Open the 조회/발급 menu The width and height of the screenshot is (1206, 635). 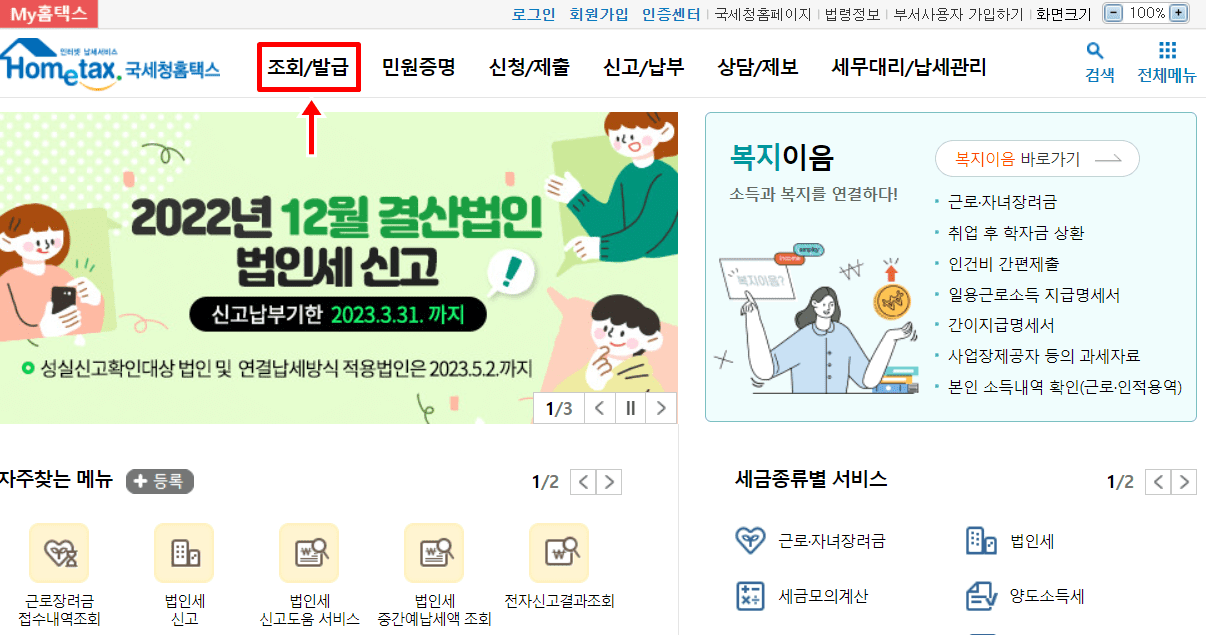308,68
